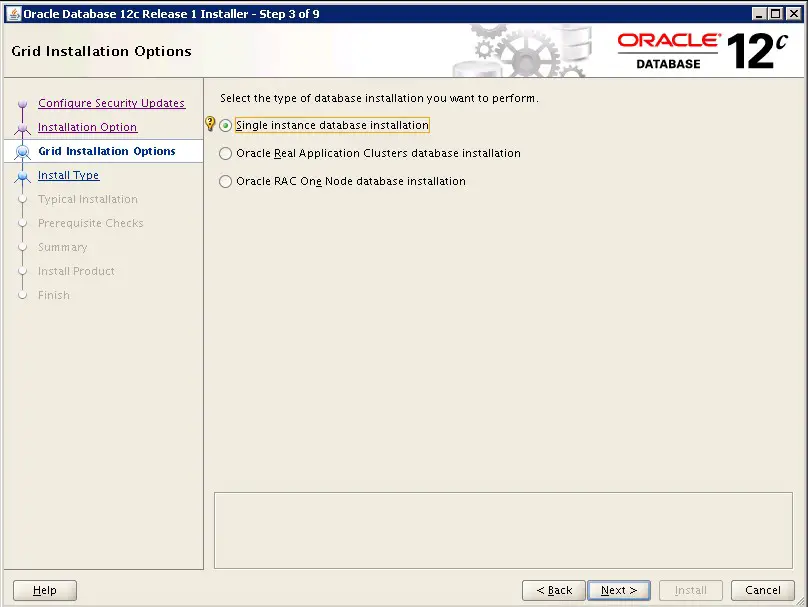Screen dimensions: 808x607
Task: Minimize the installer window
Action: (x=758, y=14)
